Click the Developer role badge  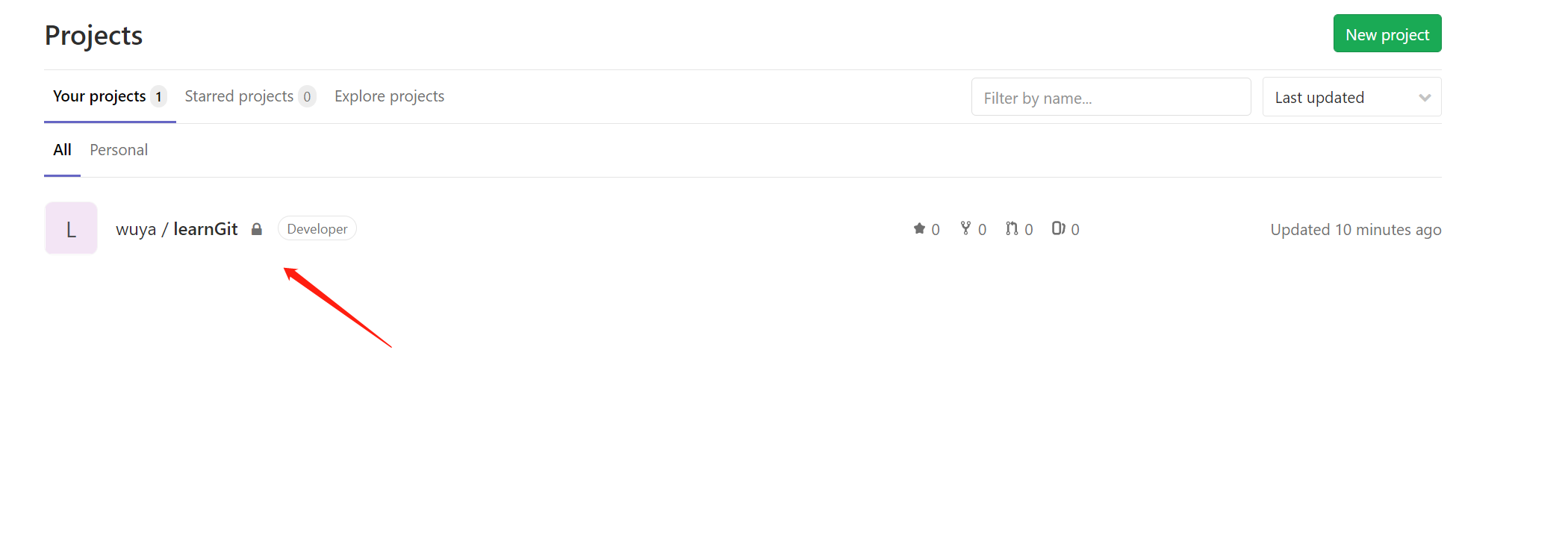317,229
